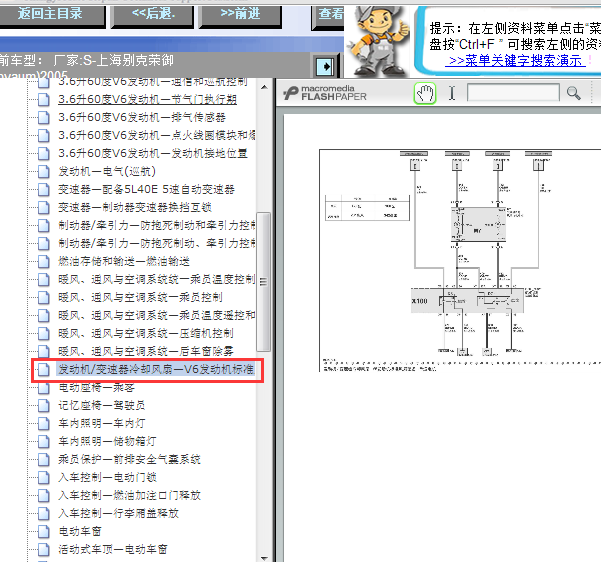The width and height of the screenshot is (601, 562).
Task: Click the >>前进 forward button
Action: click(240, 14)
